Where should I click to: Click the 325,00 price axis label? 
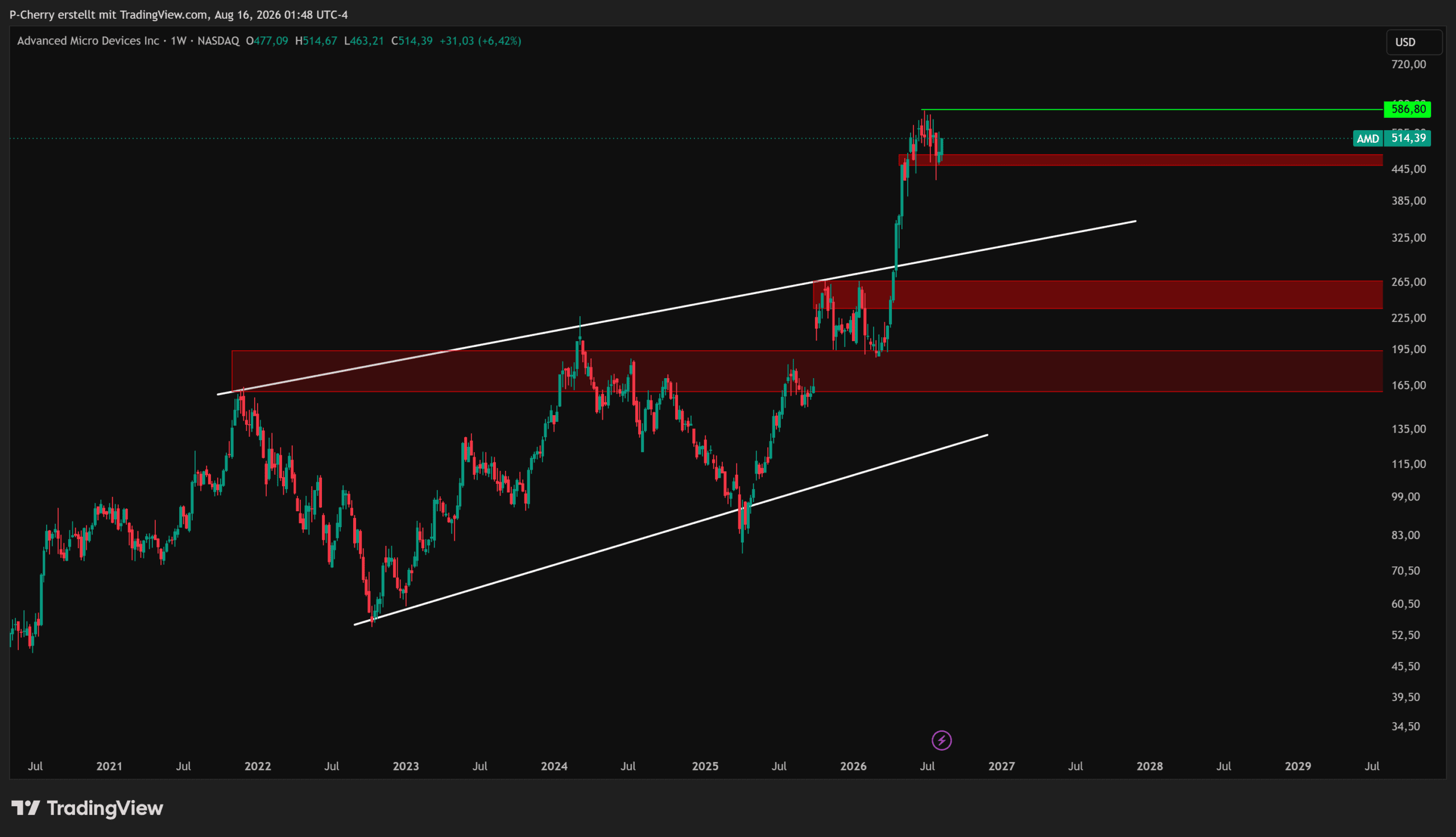click(x=1409, y=238)
